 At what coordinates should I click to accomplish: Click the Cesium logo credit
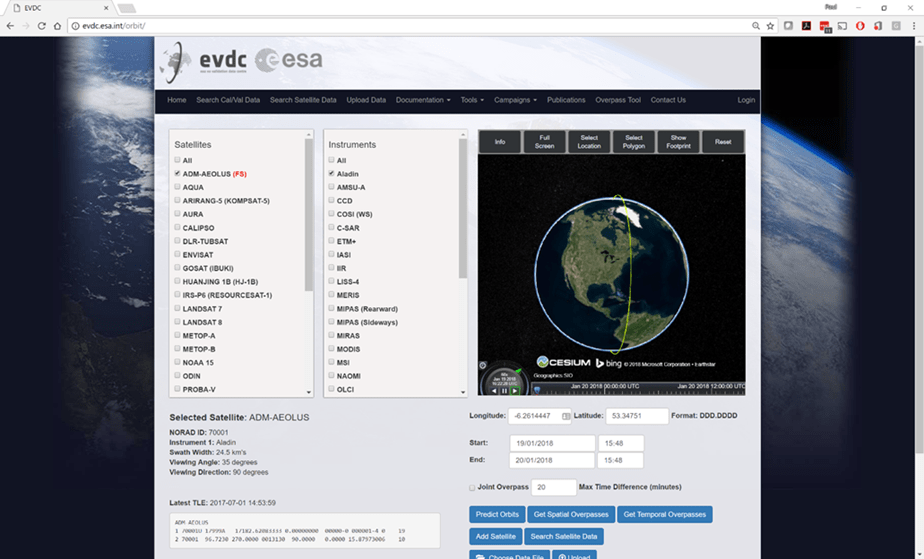tap(563, 362)
